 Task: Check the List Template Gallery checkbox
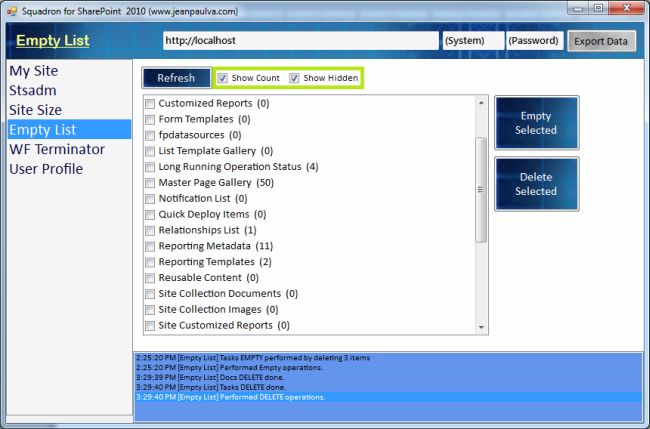pyautogui.click(x=150, y=151)
